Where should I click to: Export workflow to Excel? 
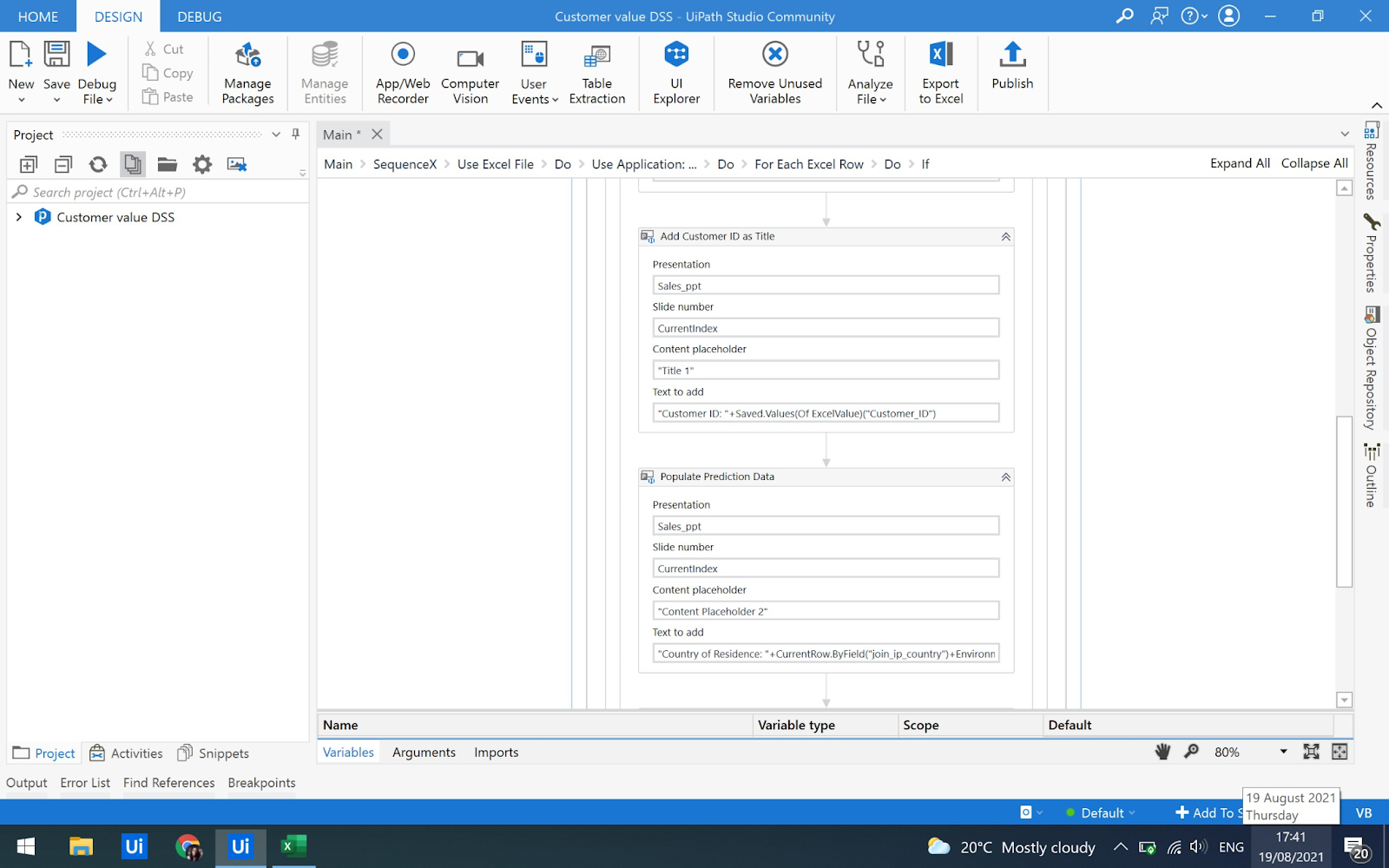[x=941, y=73]
